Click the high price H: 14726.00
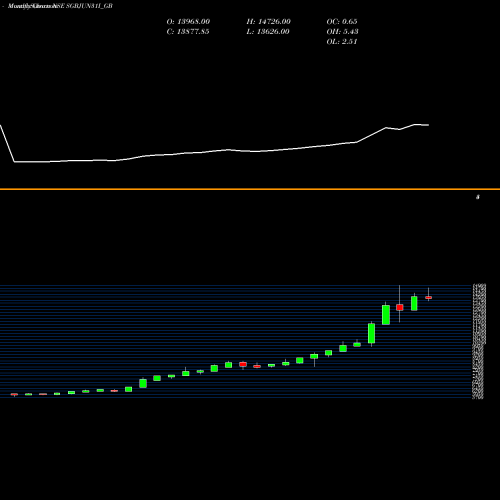This screenshot has height=500, width=500. (269, 22)
